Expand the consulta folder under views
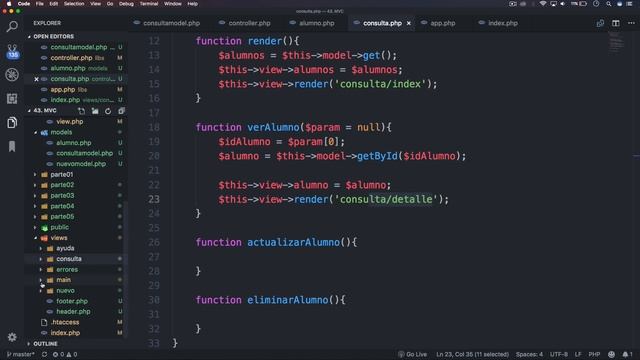Viewport: 640px width, 360px height. (69, 259)
